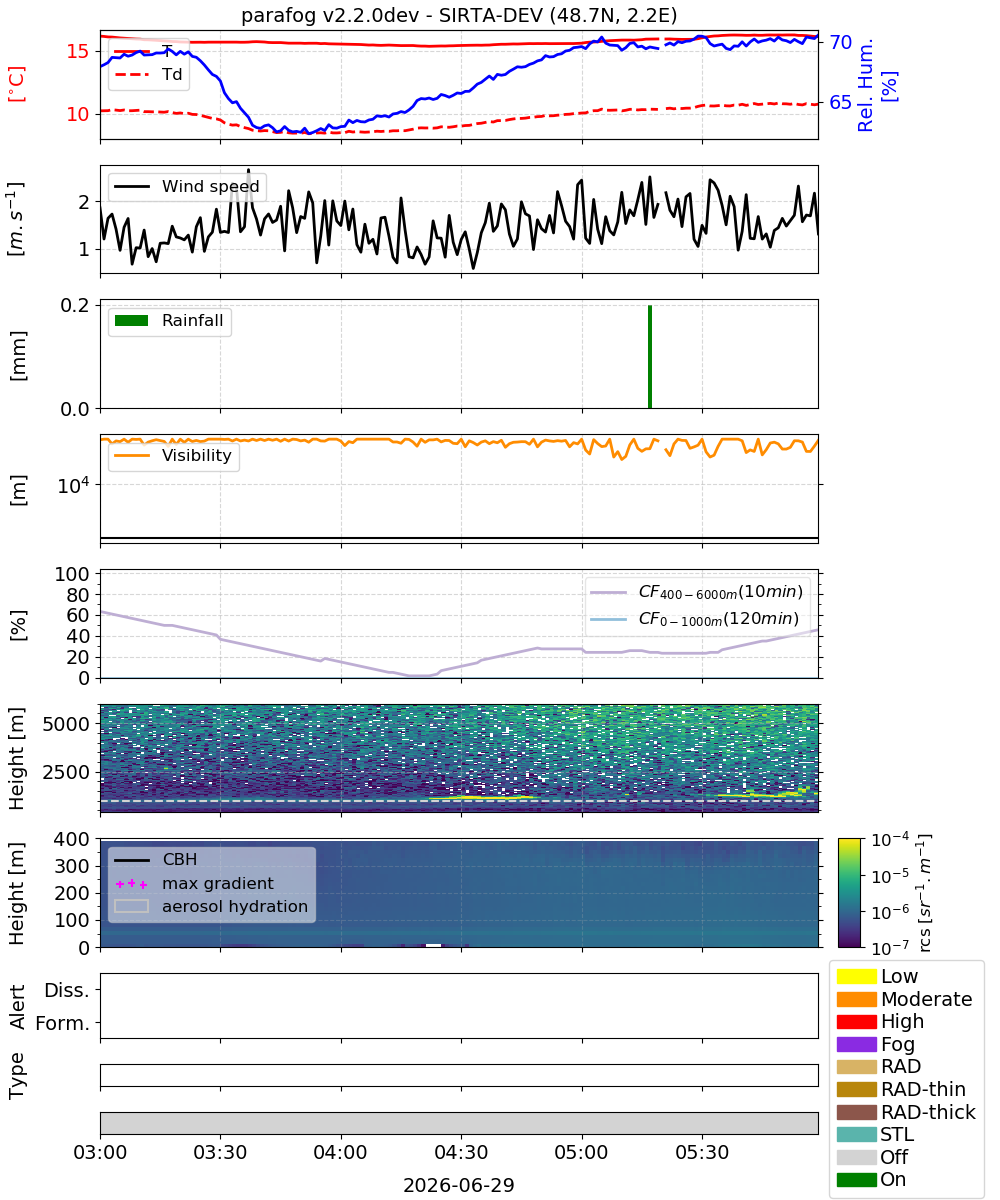Viewport: 1000px width, 1200px height.
Task: Click the teal STL legend swatch
Action: click(x=856, y=1134)
